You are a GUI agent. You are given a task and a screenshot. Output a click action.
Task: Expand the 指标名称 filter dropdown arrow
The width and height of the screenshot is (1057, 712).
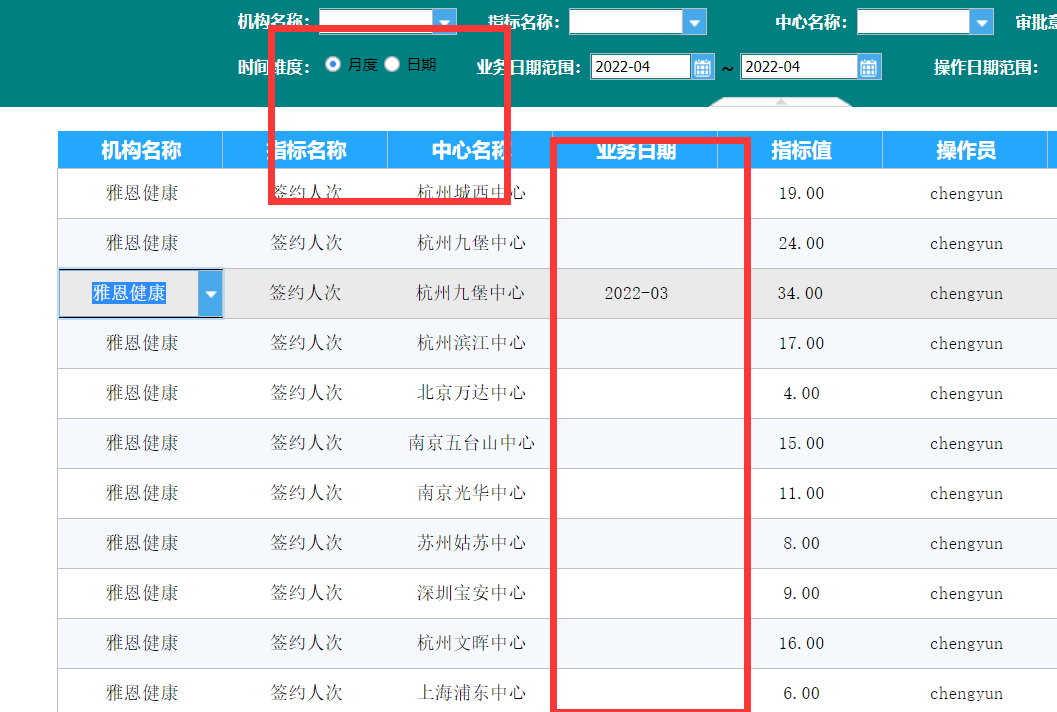click(694, 22)
